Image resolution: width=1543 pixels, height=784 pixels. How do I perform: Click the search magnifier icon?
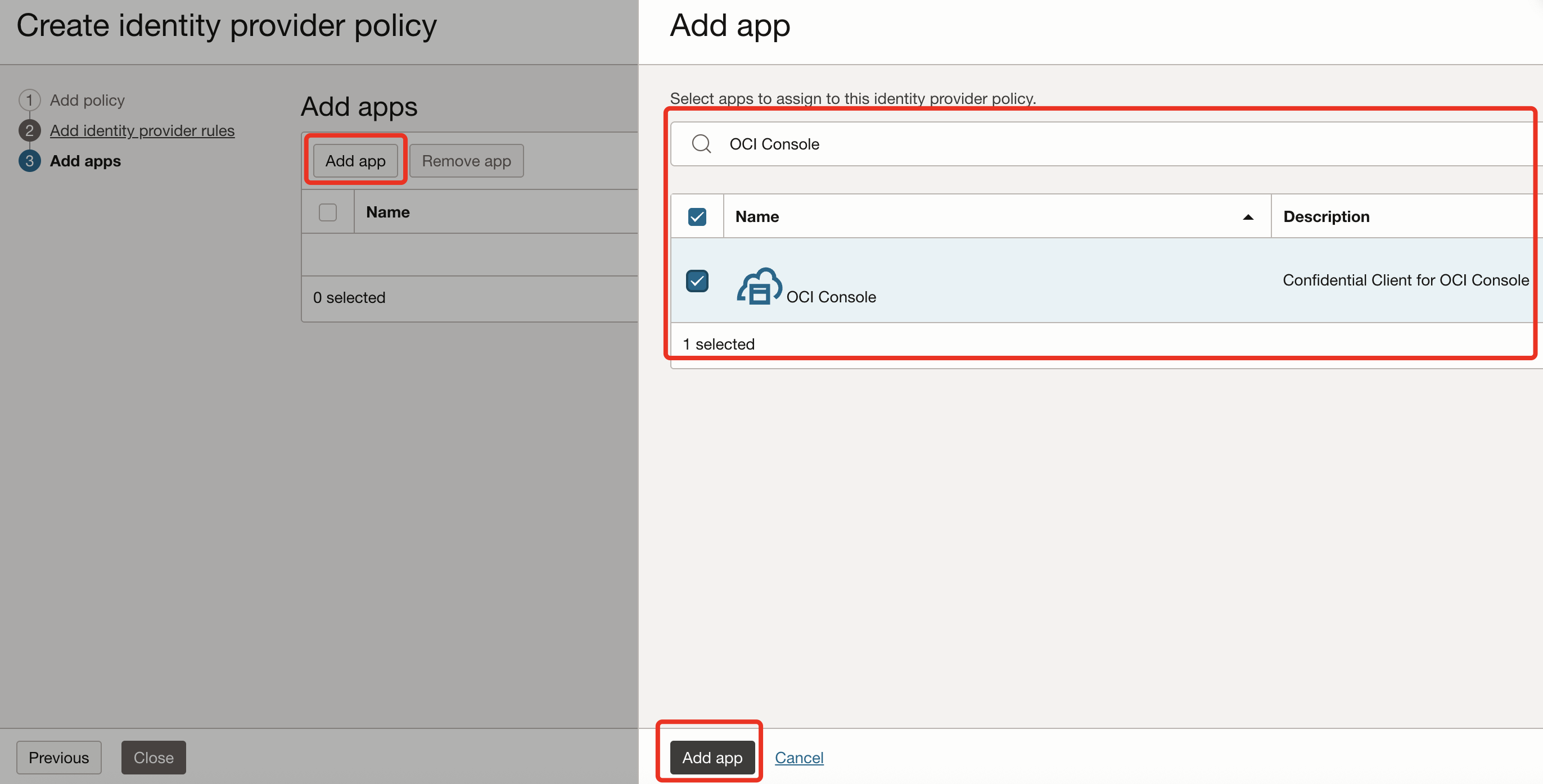[x=701, y=144]
